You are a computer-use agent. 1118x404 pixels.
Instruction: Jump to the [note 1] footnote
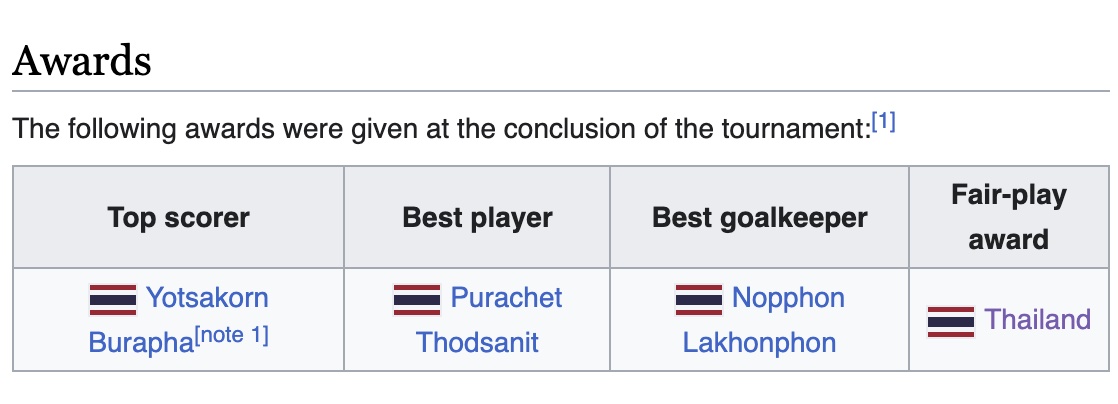[232, 335]
